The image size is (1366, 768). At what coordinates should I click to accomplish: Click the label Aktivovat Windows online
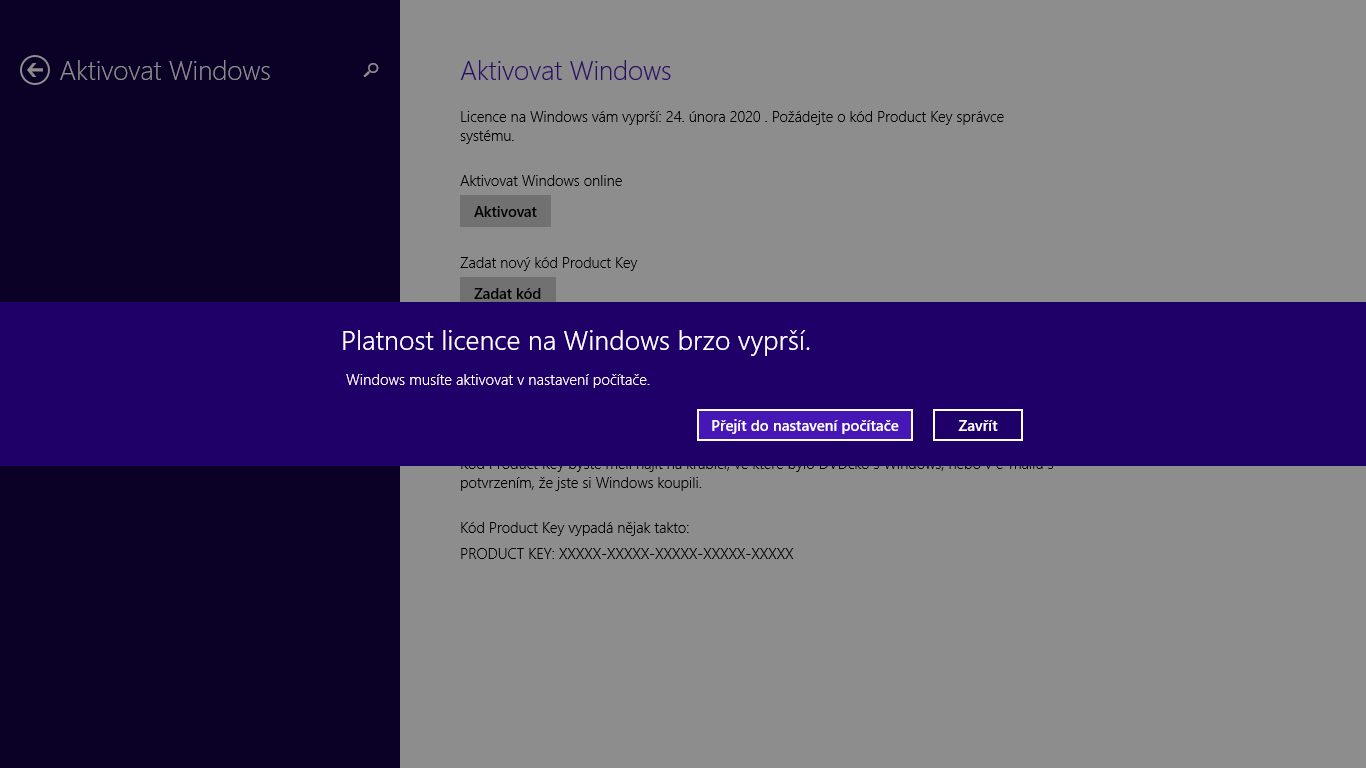pyautogui.click(x=541, y=181)
